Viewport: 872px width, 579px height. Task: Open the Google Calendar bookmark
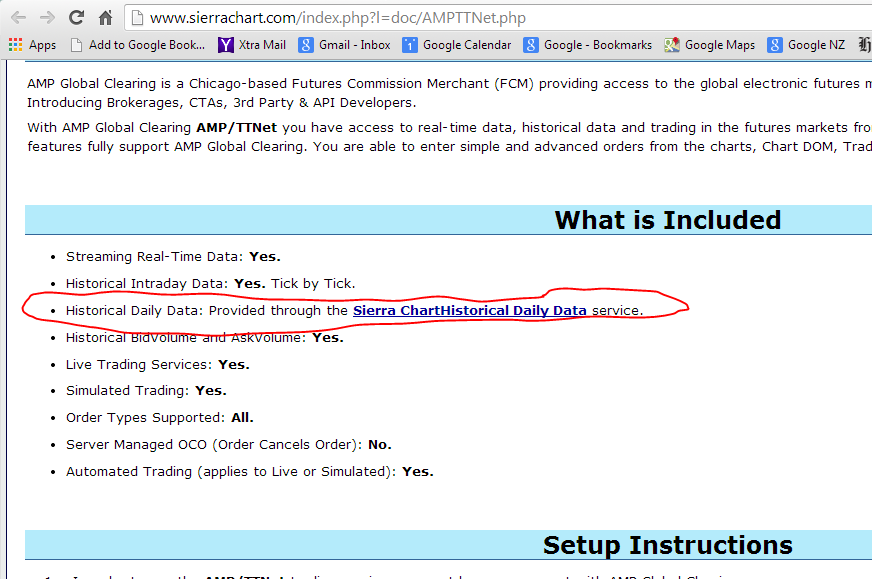tap(457, 45)
